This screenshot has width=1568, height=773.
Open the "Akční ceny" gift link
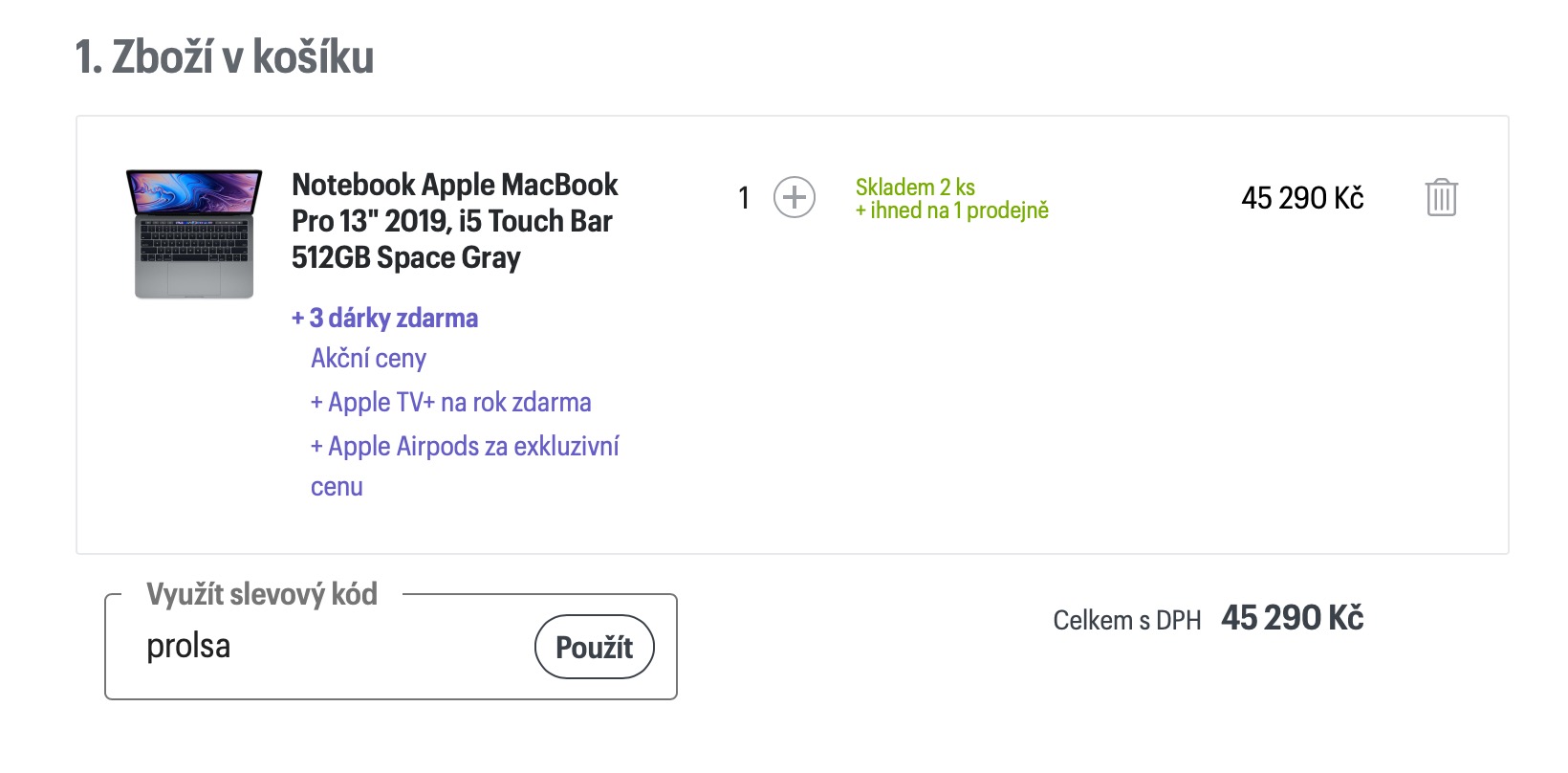click(368, 359)
